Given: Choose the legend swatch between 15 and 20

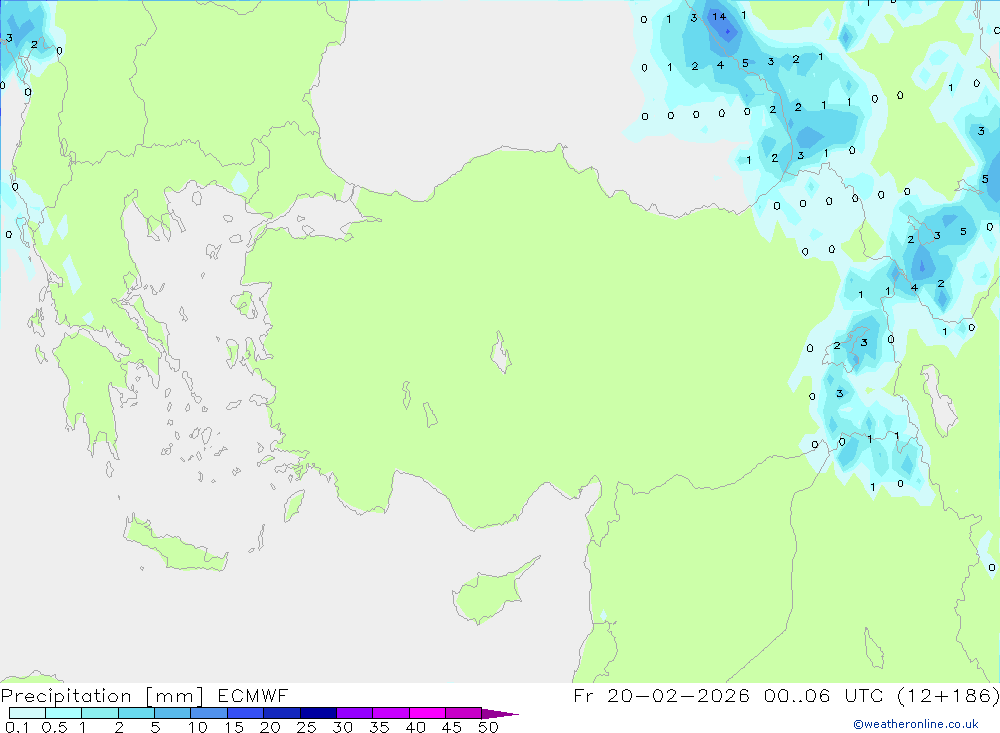Looking at the screenshot, I should pyautogui.click(x=246, y=713).
